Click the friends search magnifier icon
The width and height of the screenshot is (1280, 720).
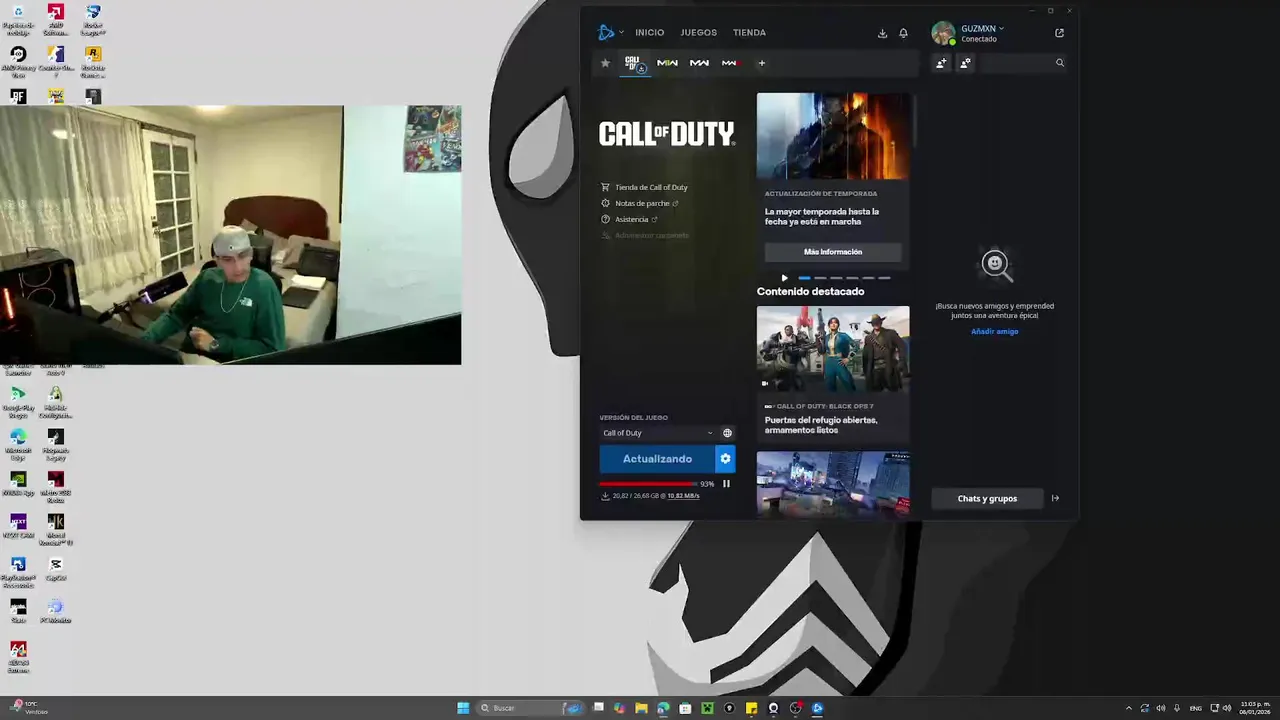pyautogui.click(x=1060, y=63)
